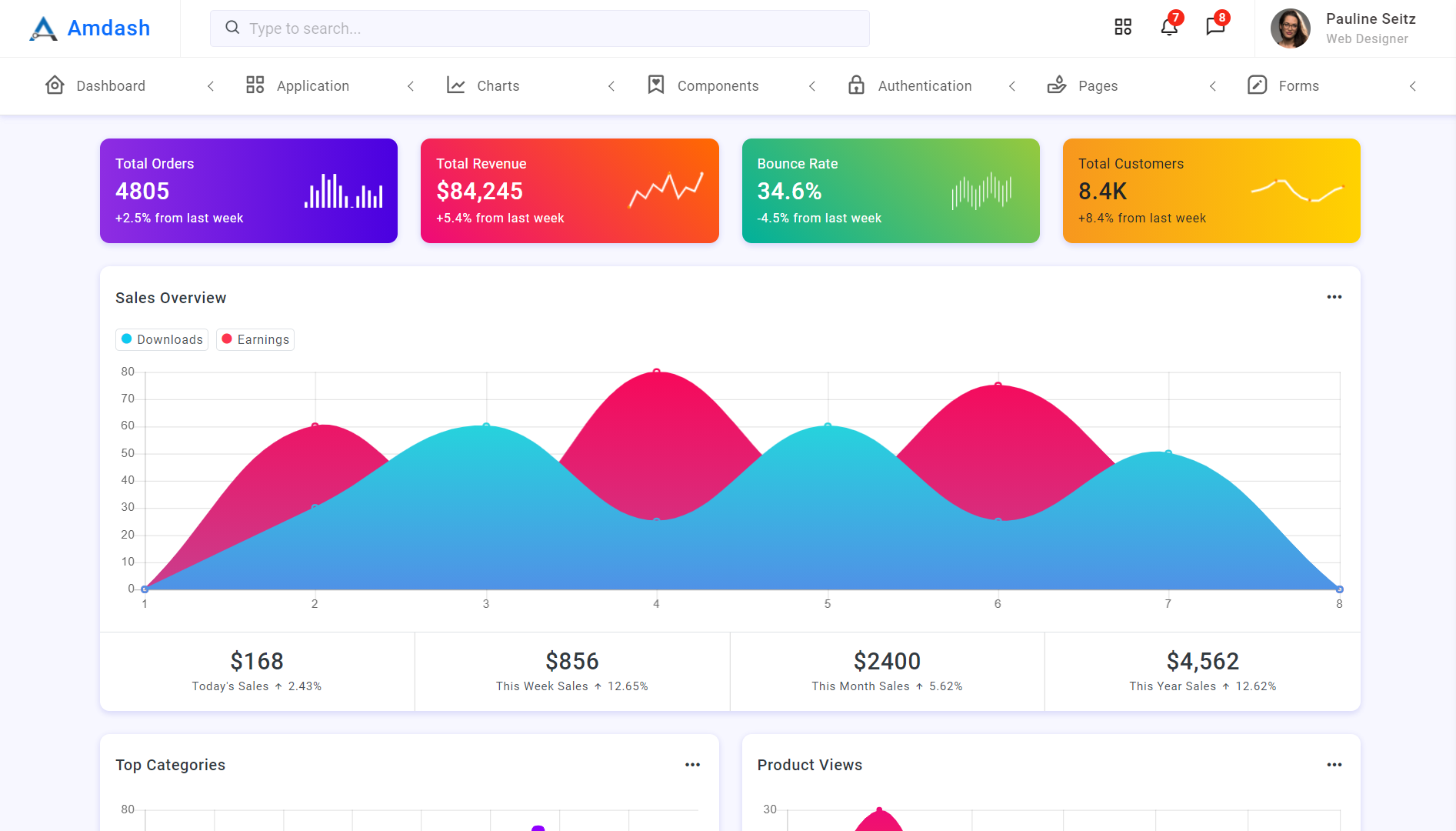
Task: Click the Total Revenue card
Action: coord(569,191)
